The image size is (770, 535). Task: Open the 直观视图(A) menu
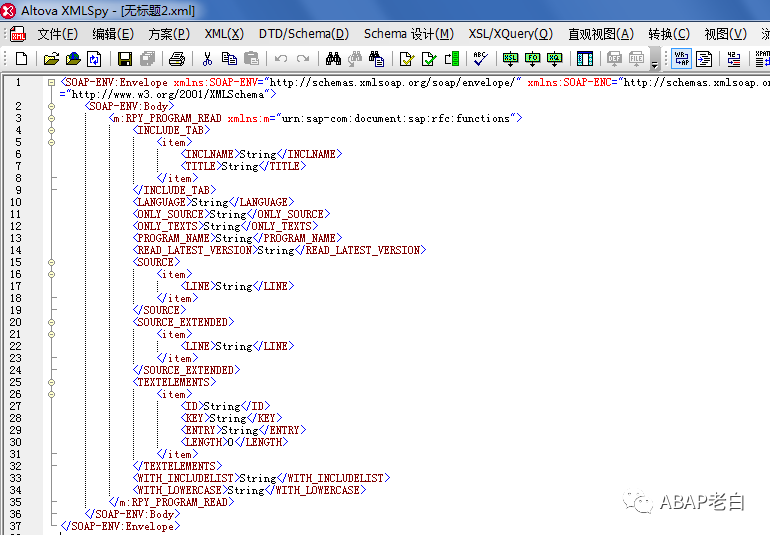coord(601,34)
